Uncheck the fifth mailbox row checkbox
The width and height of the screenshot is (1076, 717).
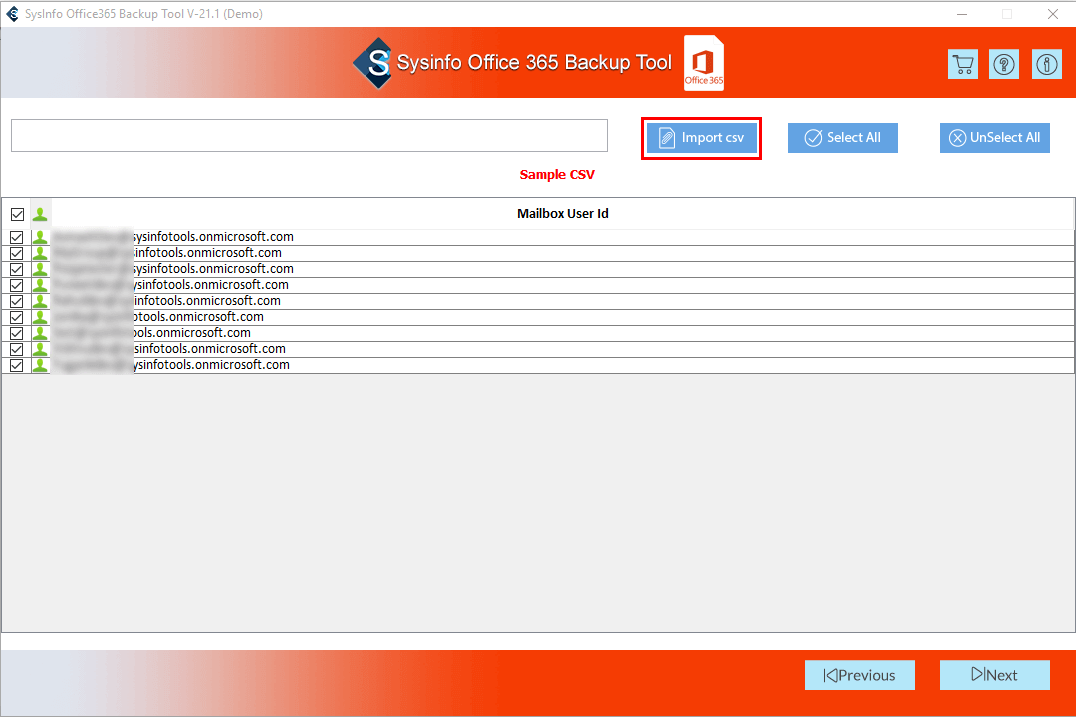coord(16,301)
